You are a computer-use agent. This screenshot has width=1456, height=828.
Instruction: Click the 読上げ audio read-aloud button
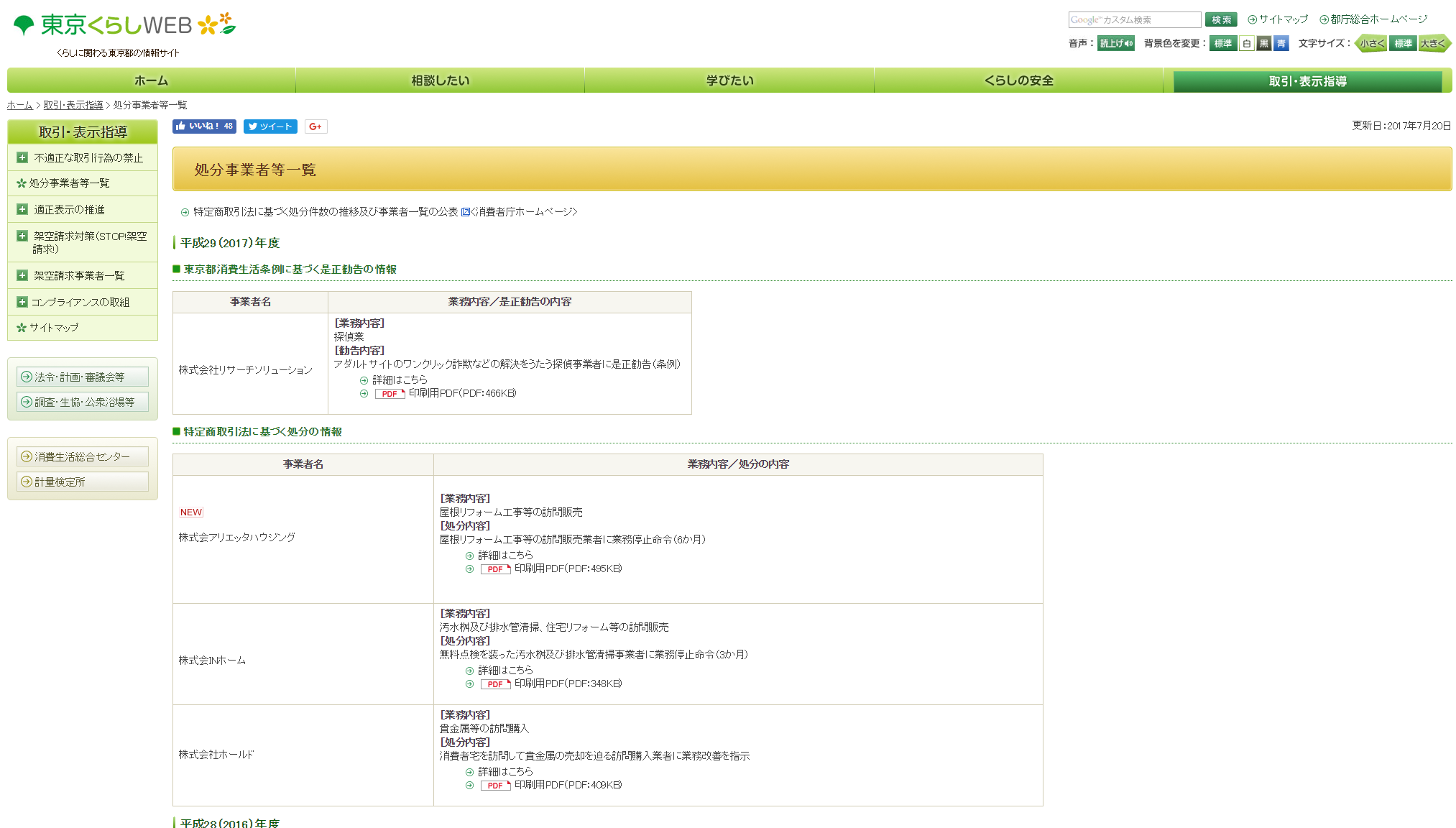point(1115,44)
